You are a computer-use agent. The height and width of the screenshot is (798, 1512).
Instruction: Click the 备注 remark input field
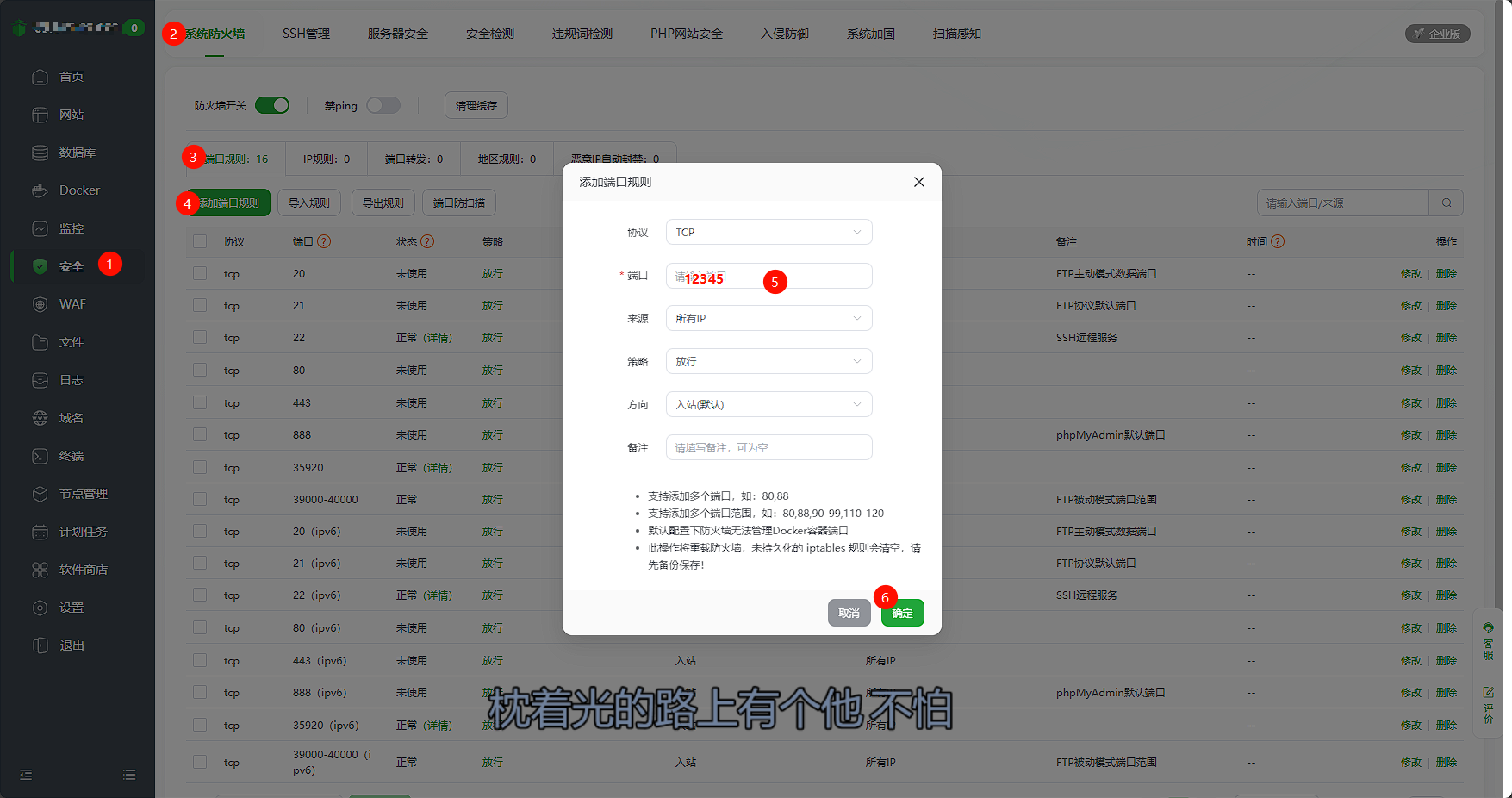click(x=768, y=447)
